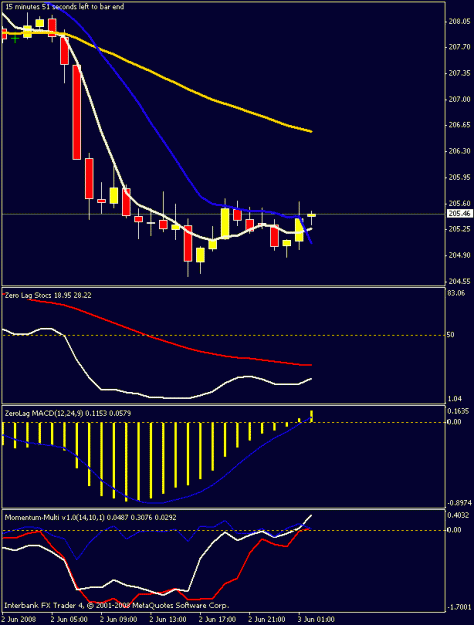This screenshot has width=474, height=625.
Task: Click the 2 Jun 2008 time axis label
Action: pos(19,619)
